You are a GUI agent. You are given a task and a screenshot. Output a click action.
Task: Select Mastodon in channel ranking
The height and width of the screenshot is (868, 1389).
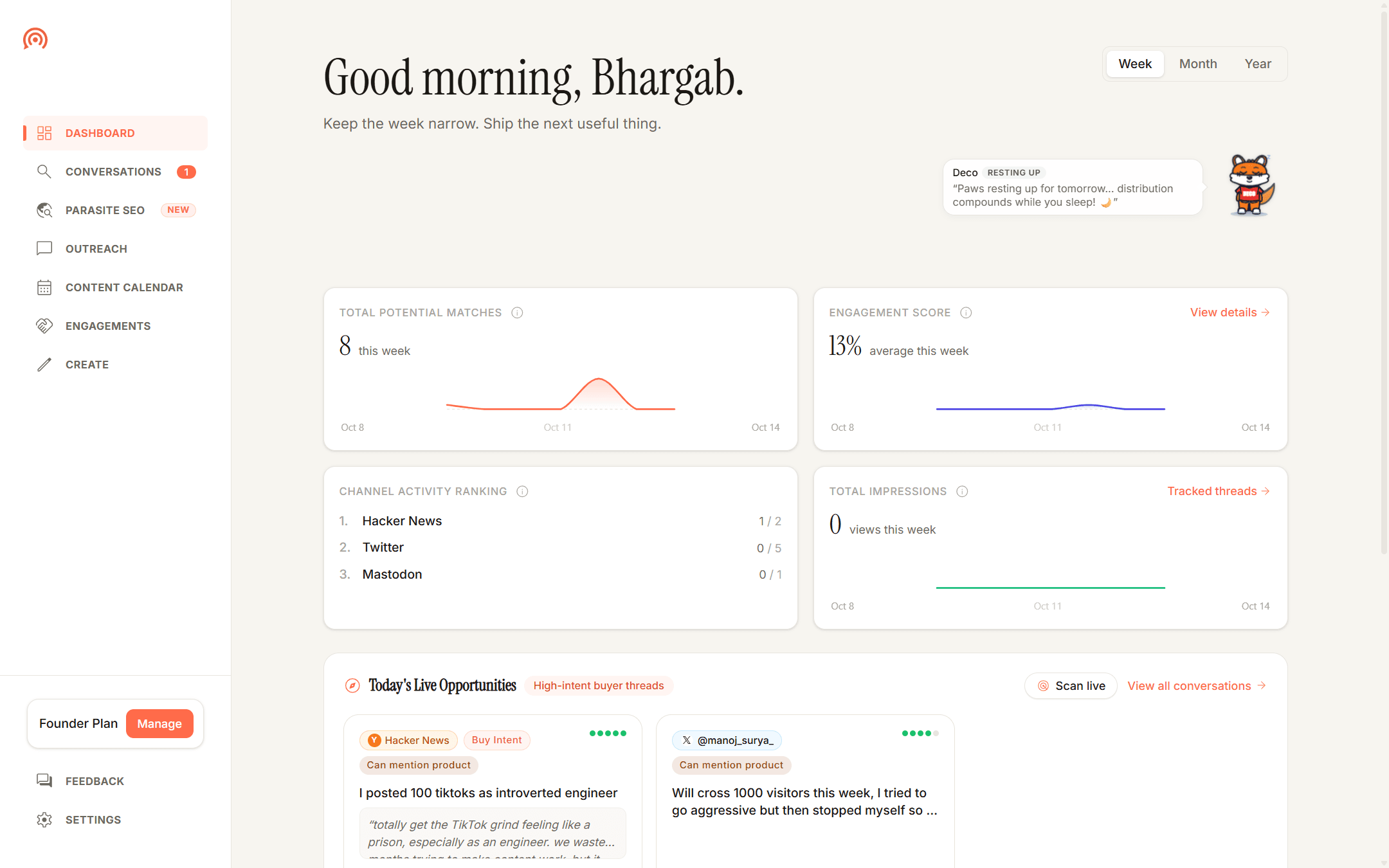point(561,574)
